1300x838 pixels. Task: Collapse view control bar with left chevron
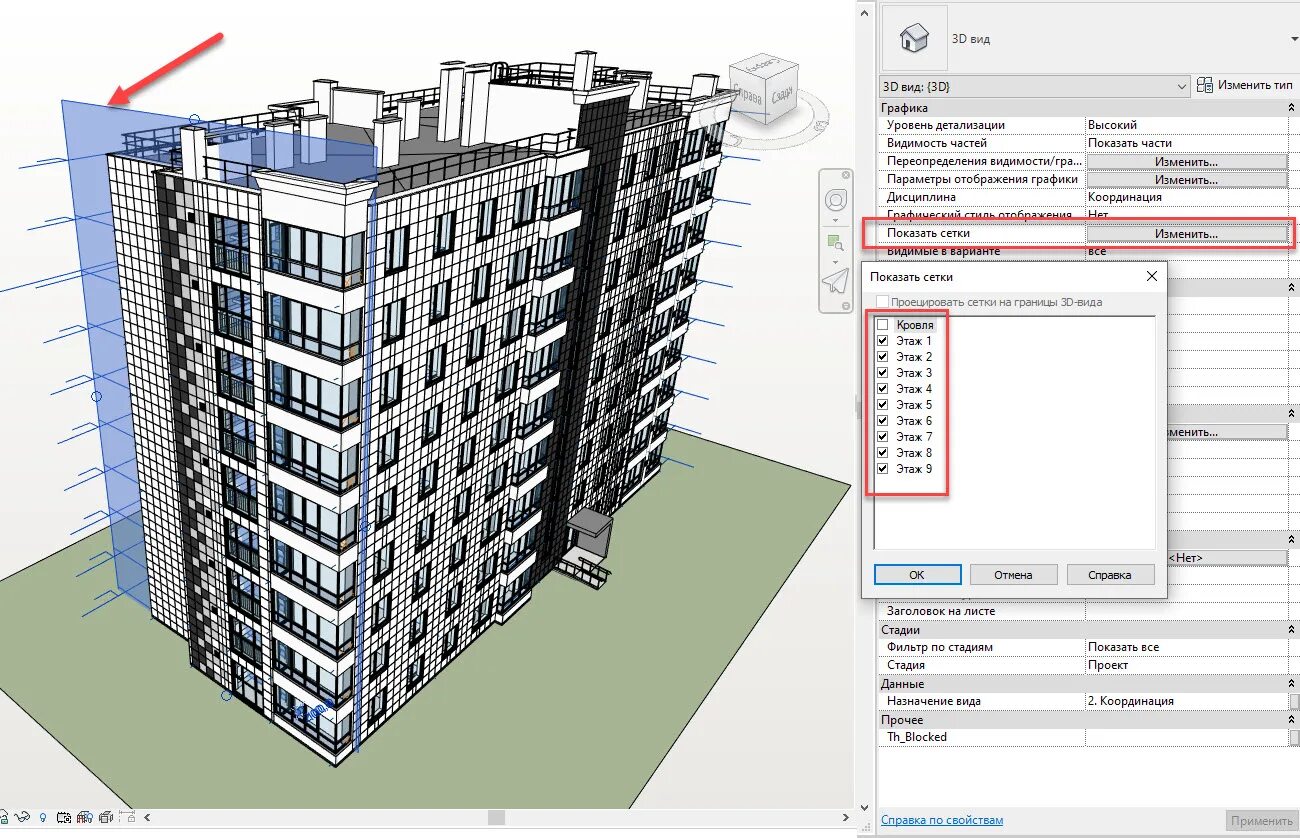[x=147, y=817]
